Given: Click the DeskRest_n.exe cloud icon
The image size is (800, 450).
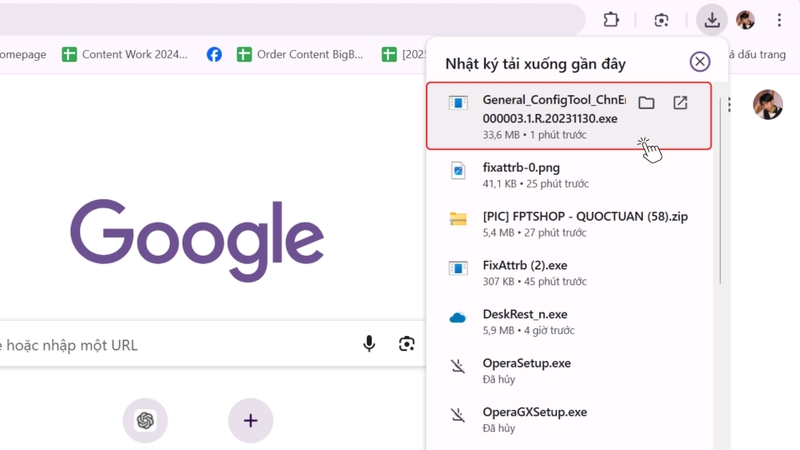Looking at the screenshot, I should point(458,318).
